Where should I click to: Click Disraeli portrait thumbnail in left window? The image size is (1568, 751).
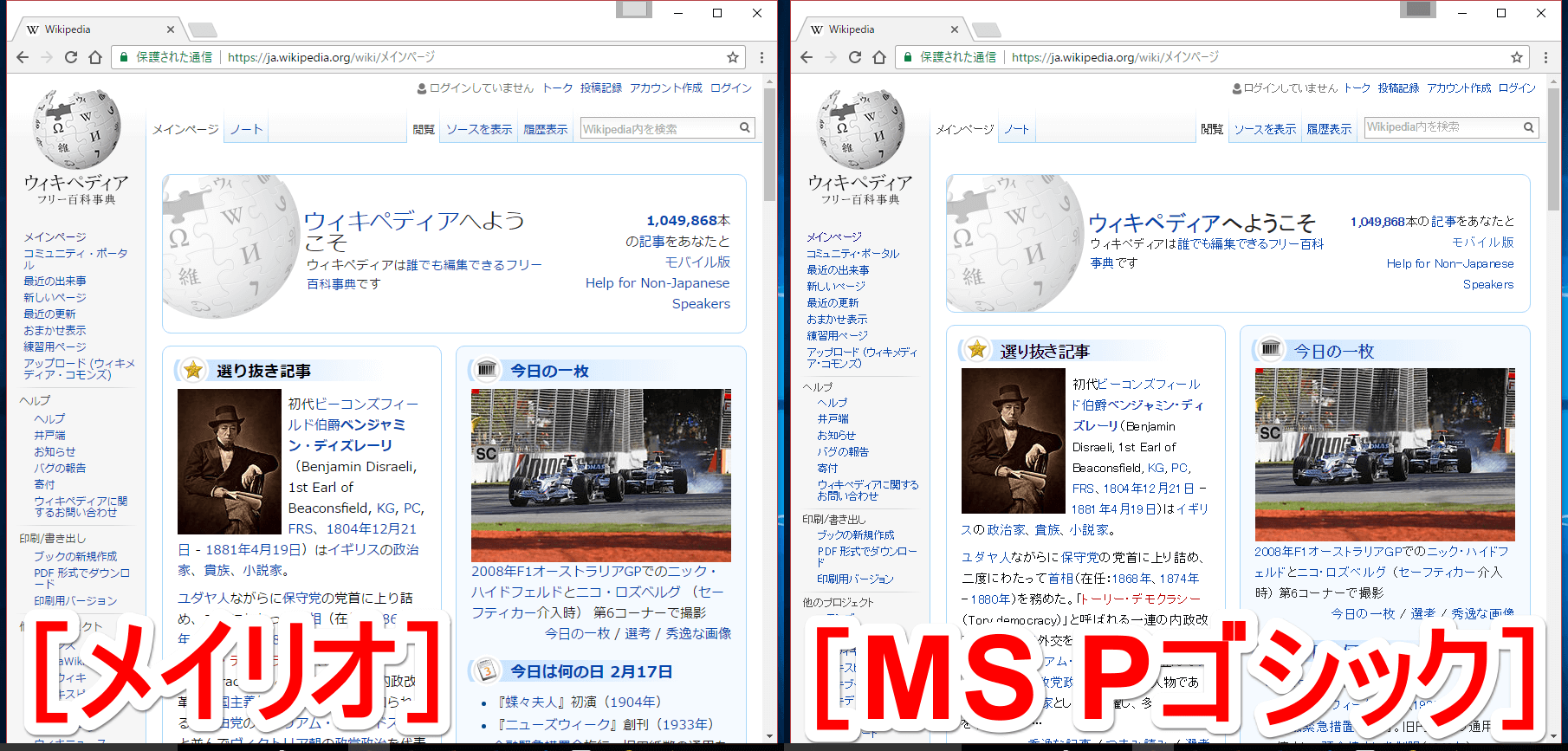pos(230,462)
